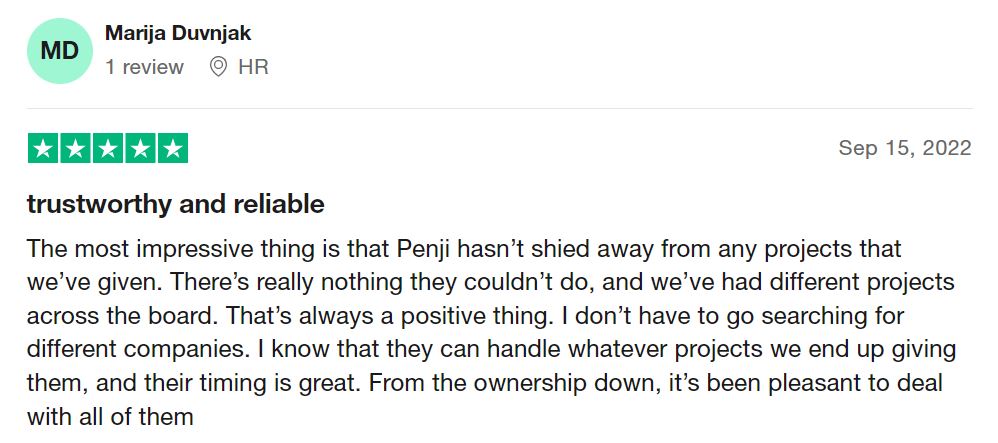The image size is (998, 443).
Task: Click the fourth green rating star
Action: coord(140,148)
